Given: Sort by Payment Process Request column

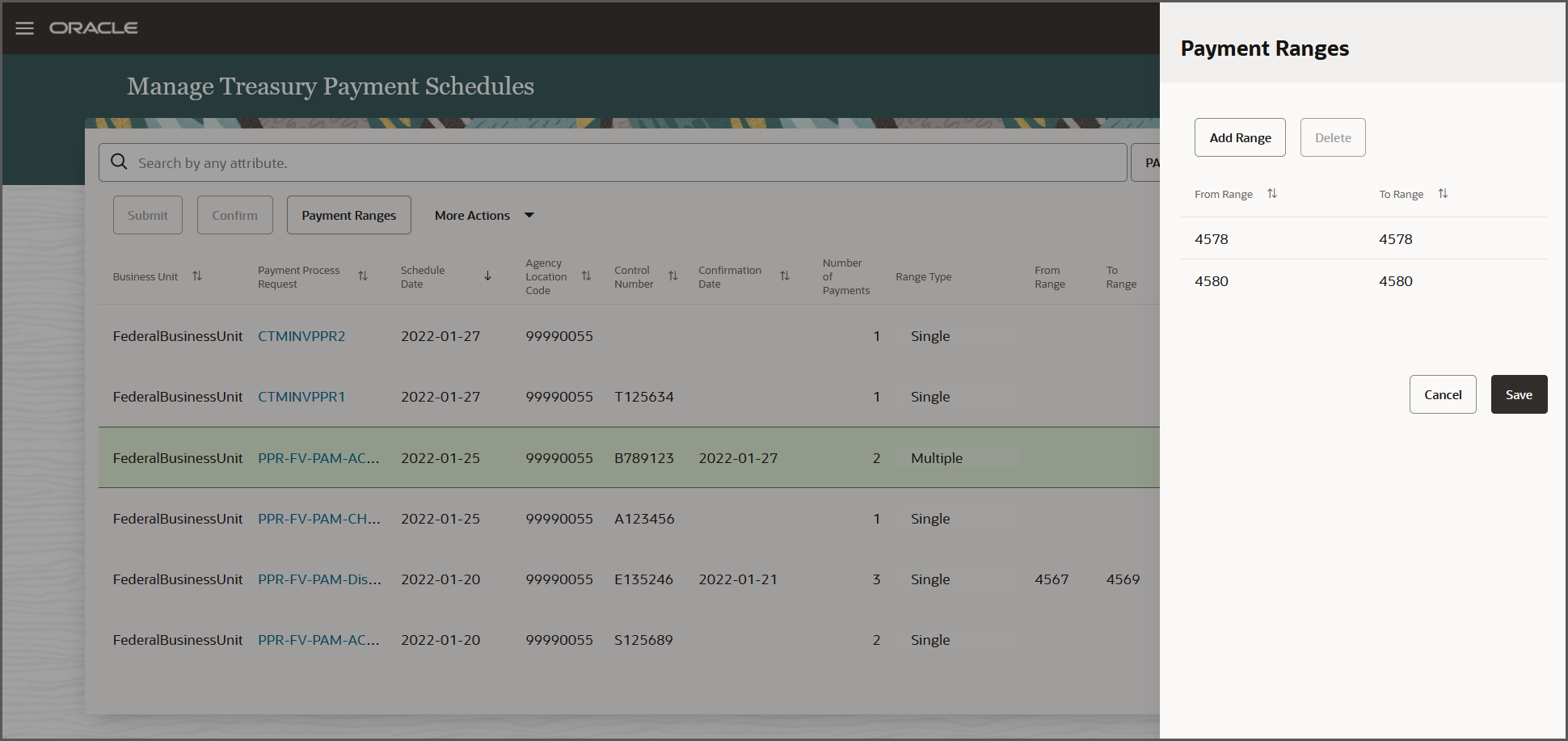Looking at the screenshot, I should (x=363, y=276).
